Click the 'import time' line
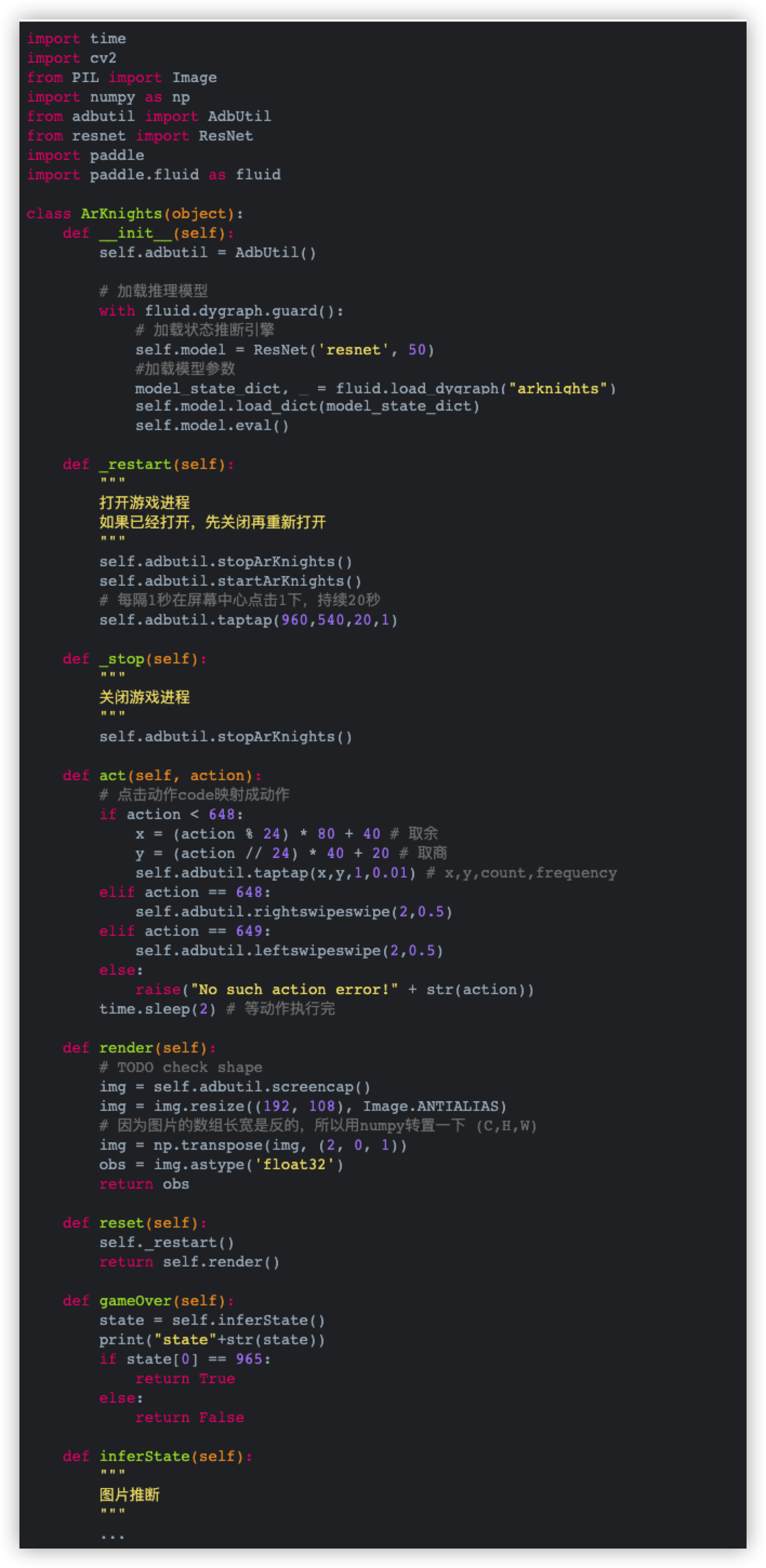The height and width of the screenshot is (1568, 766). (76, 38)
